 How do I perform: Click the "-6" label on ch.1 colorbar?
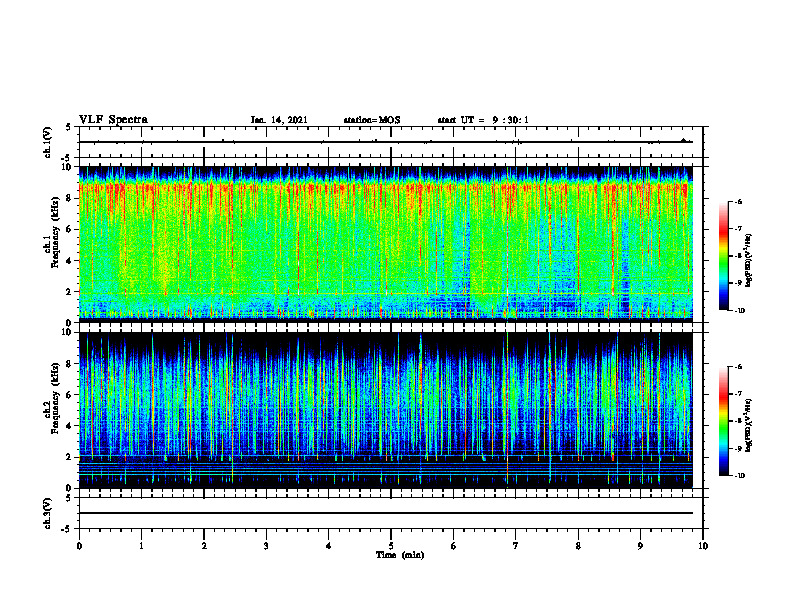738,201
